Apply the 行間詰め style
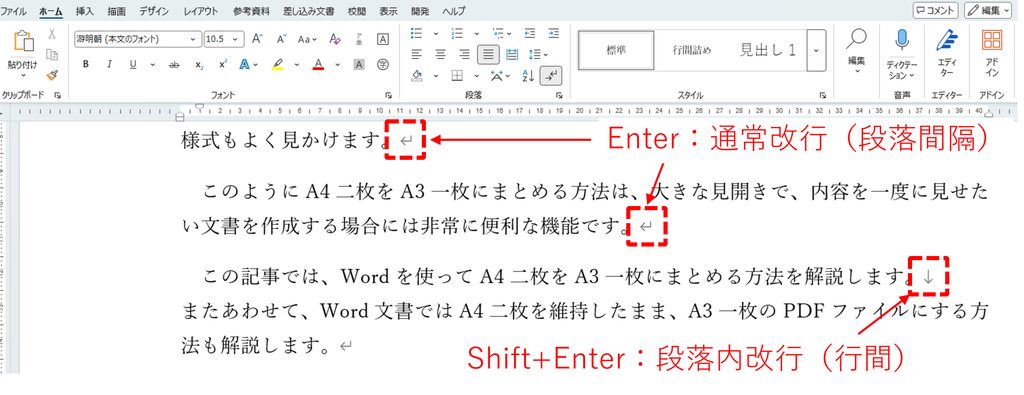This screenshot has height=395, width=1024. coord(692,50)
